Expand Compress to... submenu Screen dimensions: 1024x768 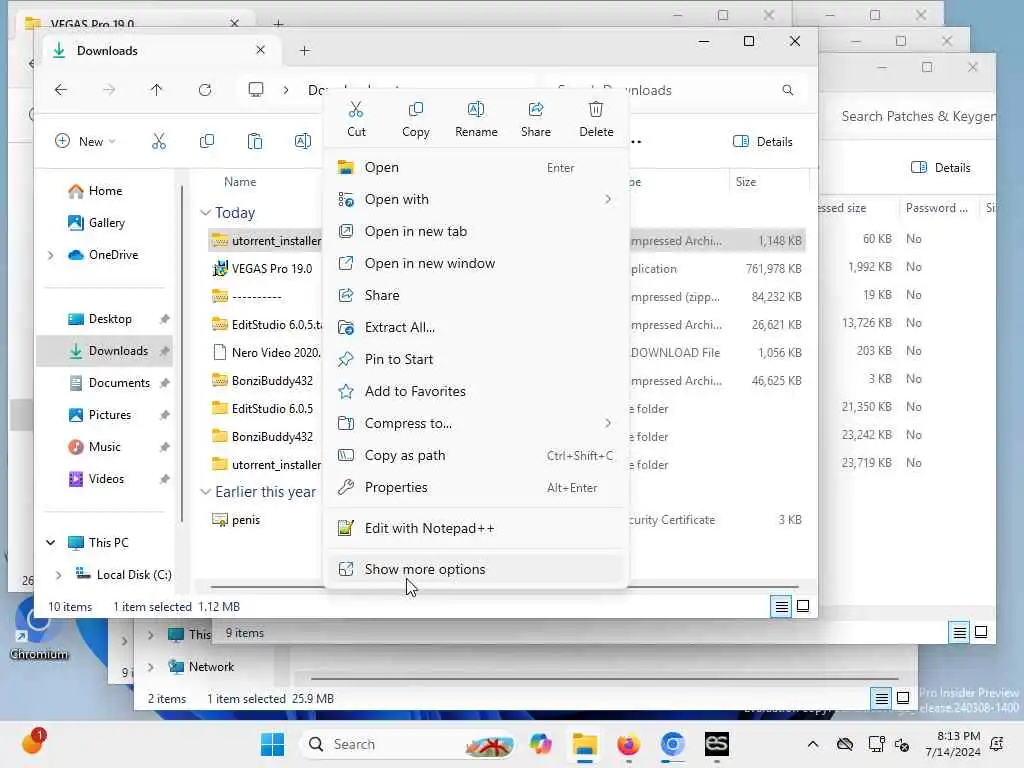tap(476, 423)
